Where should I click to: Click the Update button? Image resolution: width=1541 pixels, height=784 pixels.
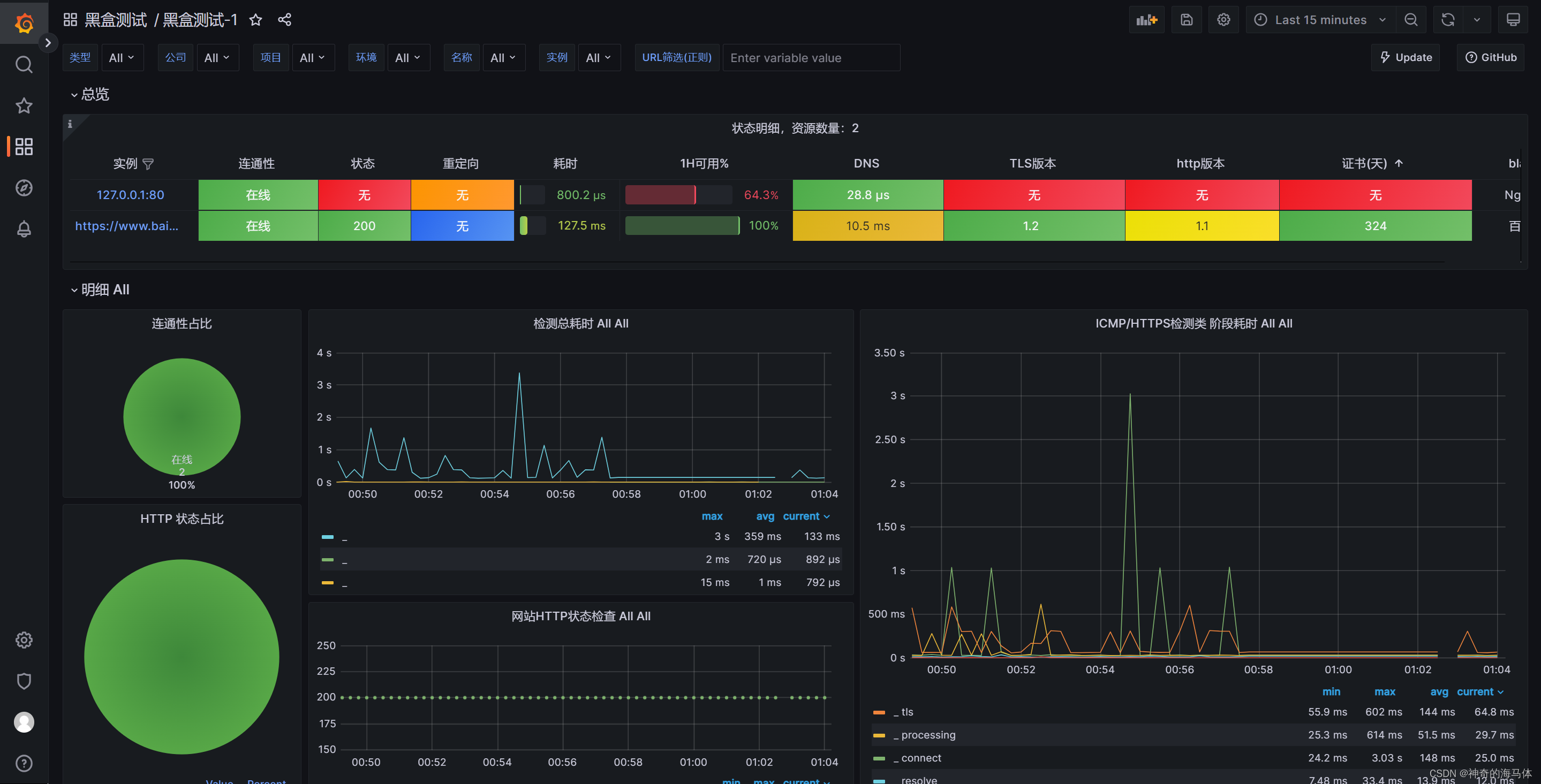click(x=1406, y=57)
